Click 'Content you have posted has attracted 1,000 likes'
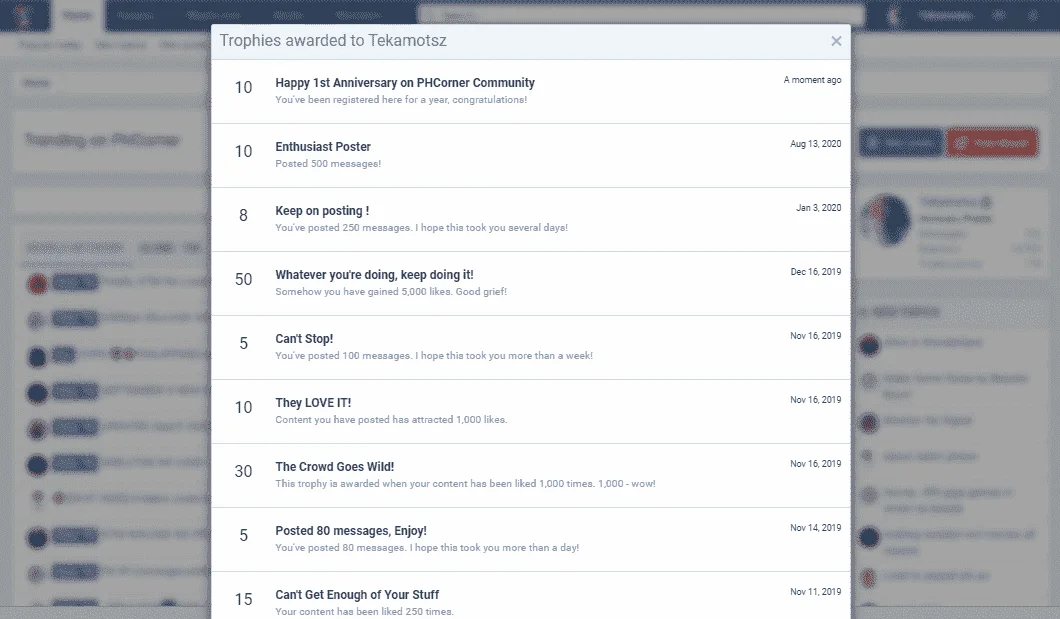This screenshot has width=1060, height=619. pos(391,420)
